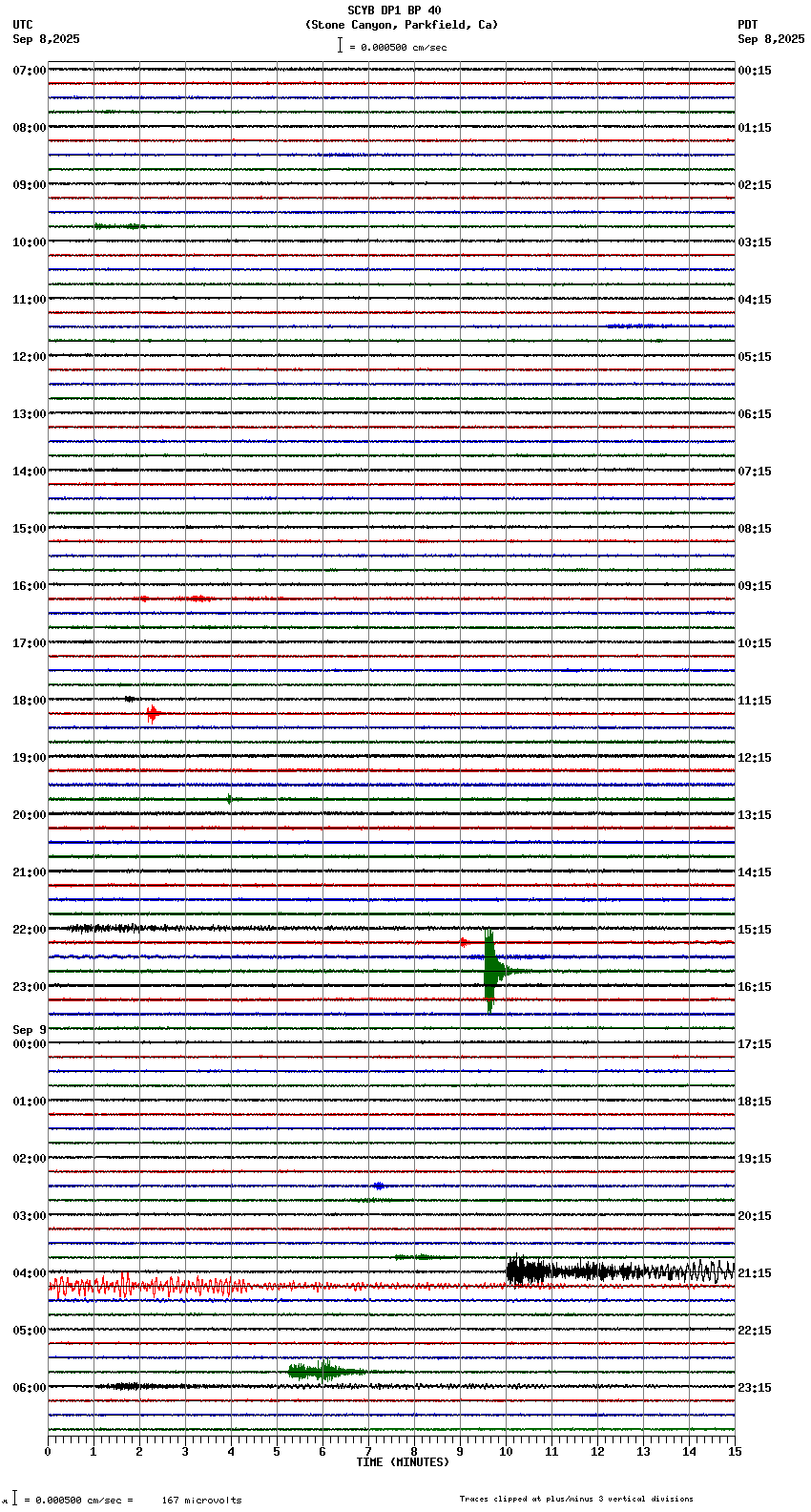Click the '12:00' UTC time label
This screenshot has height=1512, width=811.
coord(30,357)
